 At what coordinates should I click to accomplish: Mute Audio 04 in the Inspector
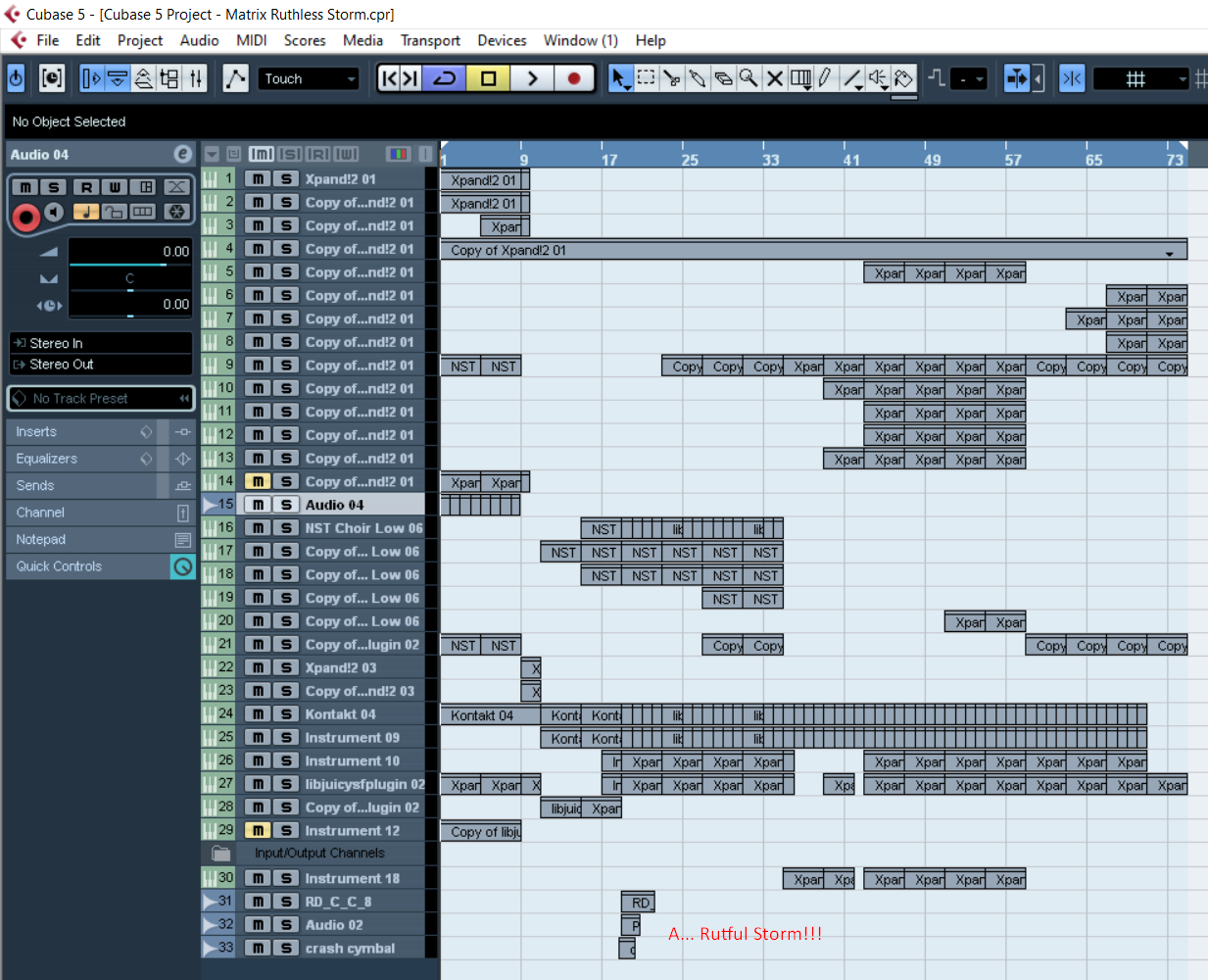[24, 187]
